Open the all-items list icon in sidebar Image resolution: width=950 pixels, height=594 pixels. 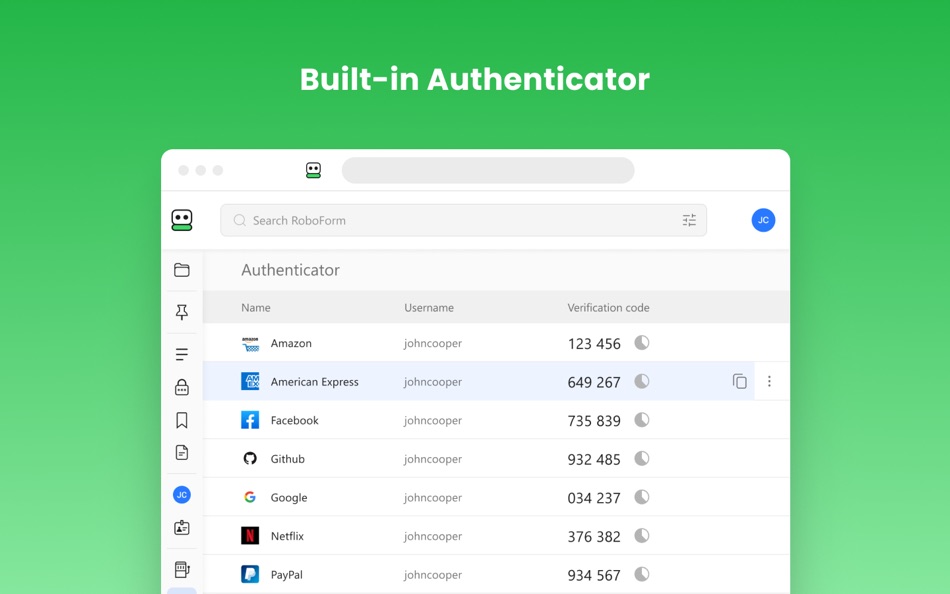point(182,354)
